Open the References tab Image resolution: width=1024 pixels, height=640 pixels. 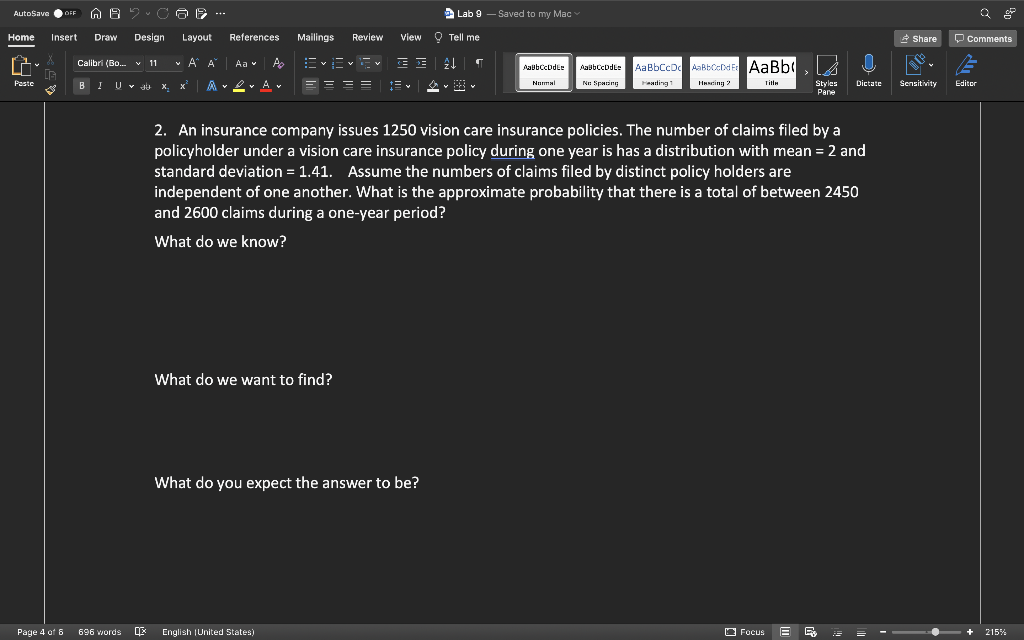(254, 37)
